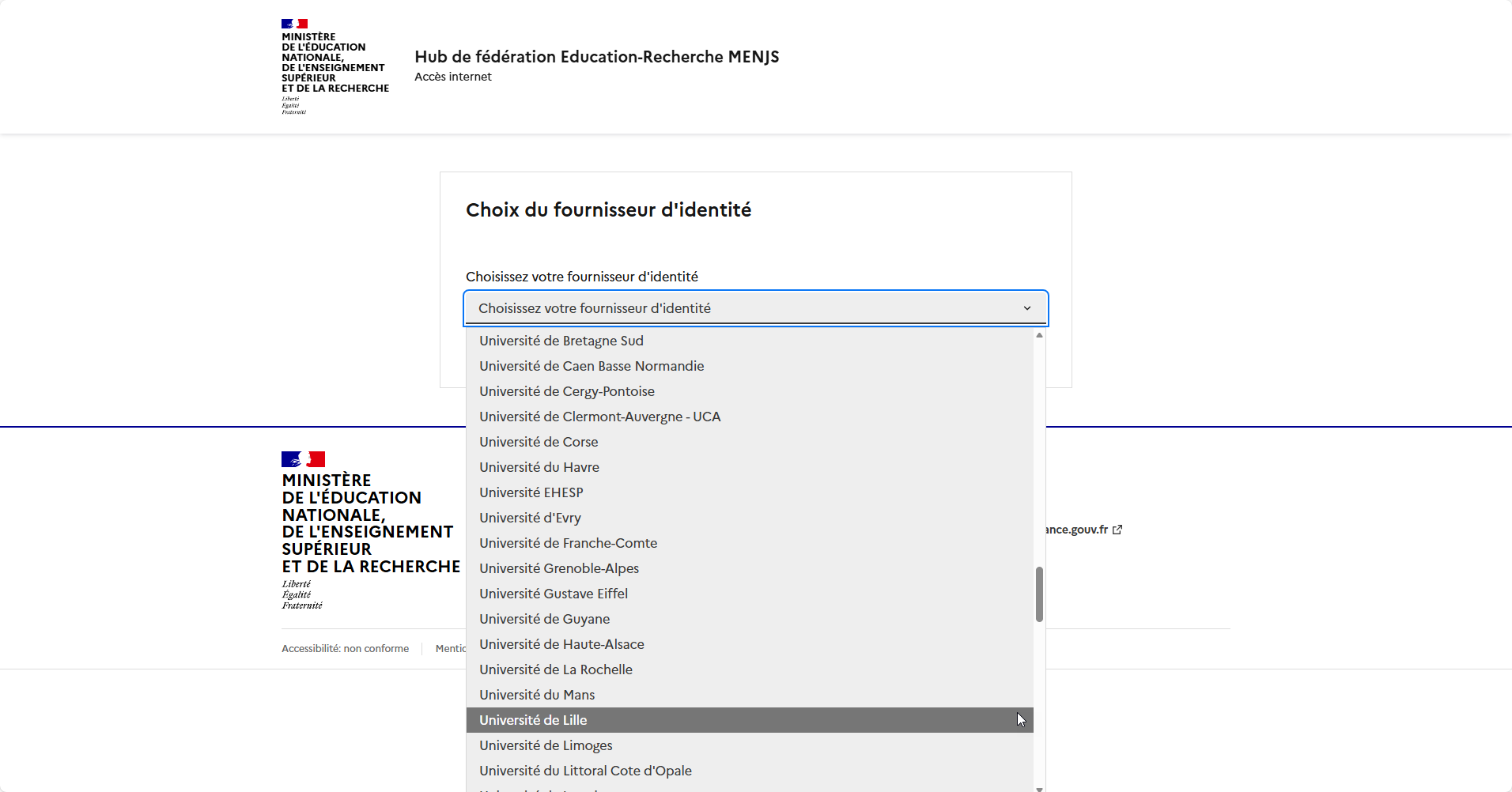Open Accessibilité: non conforme link
The width and height of the screenshot is (1512, 792).
coord(346,649)
